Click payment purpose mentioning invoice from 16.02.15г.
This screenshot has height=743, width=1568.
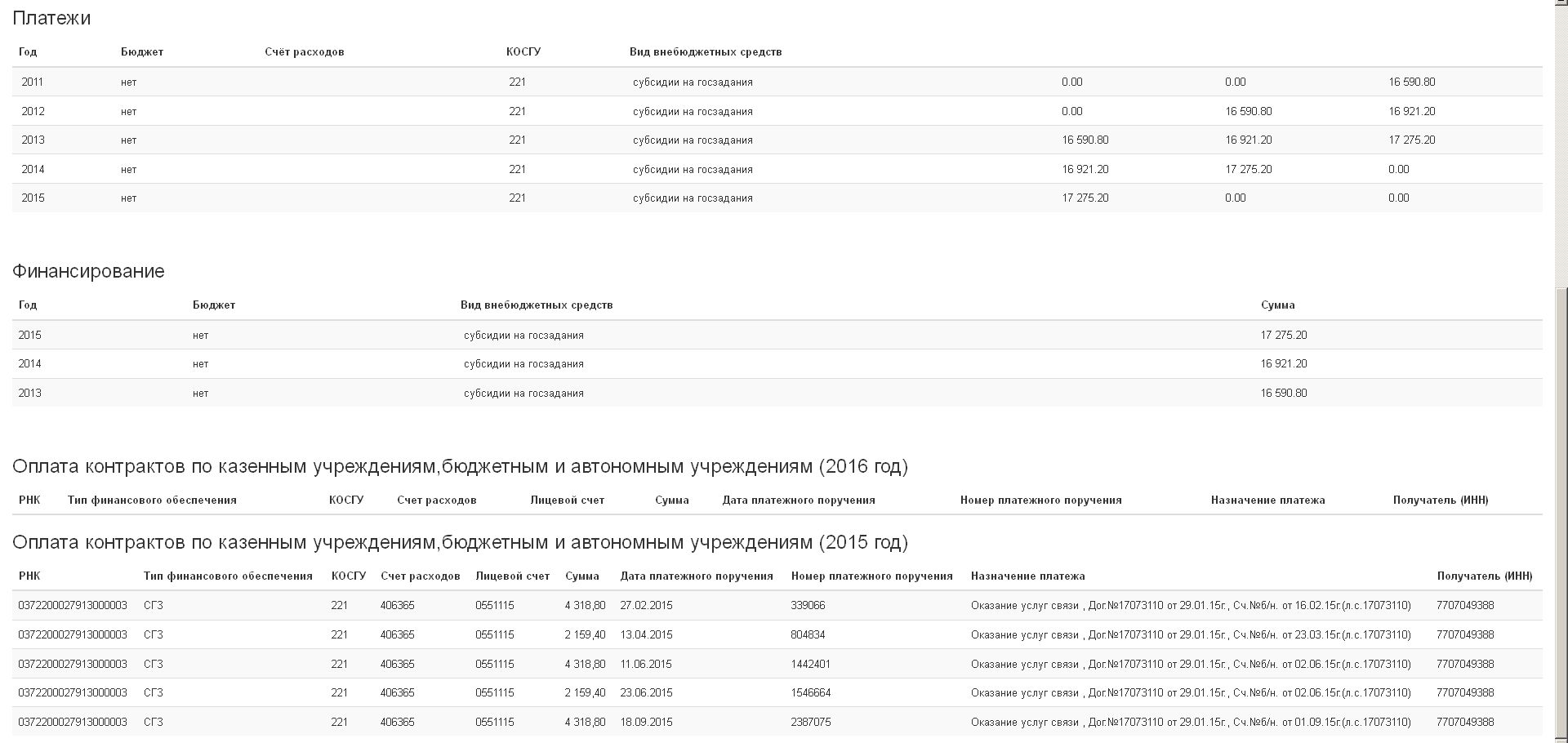pyautogui.click(x=1191, y=605)
